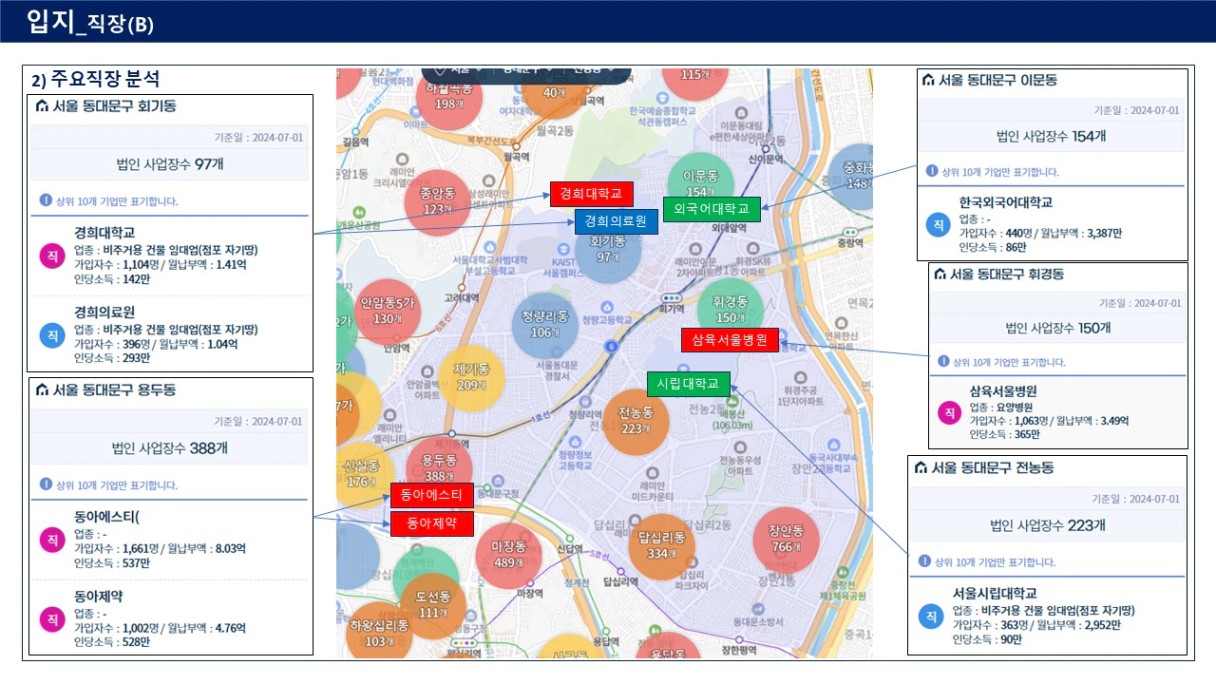This screenshot has height=684, width=1216.
Task: Click the 인당소득 : 537만 value
Action: (x=112, y=563)
